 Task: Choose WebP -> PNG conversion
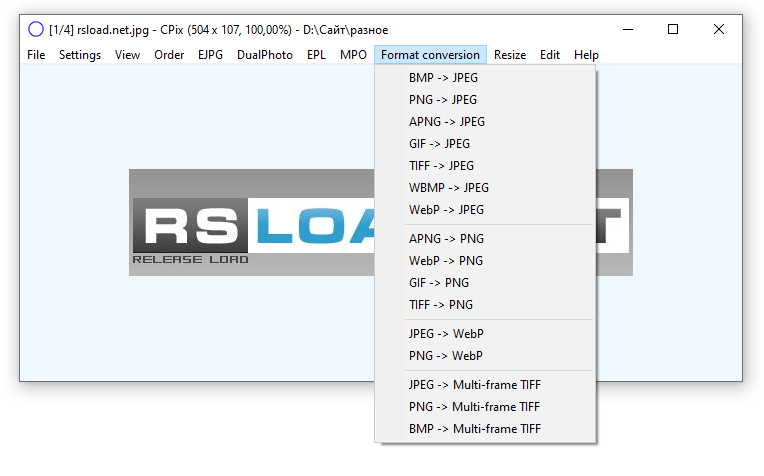click(485, 261)
